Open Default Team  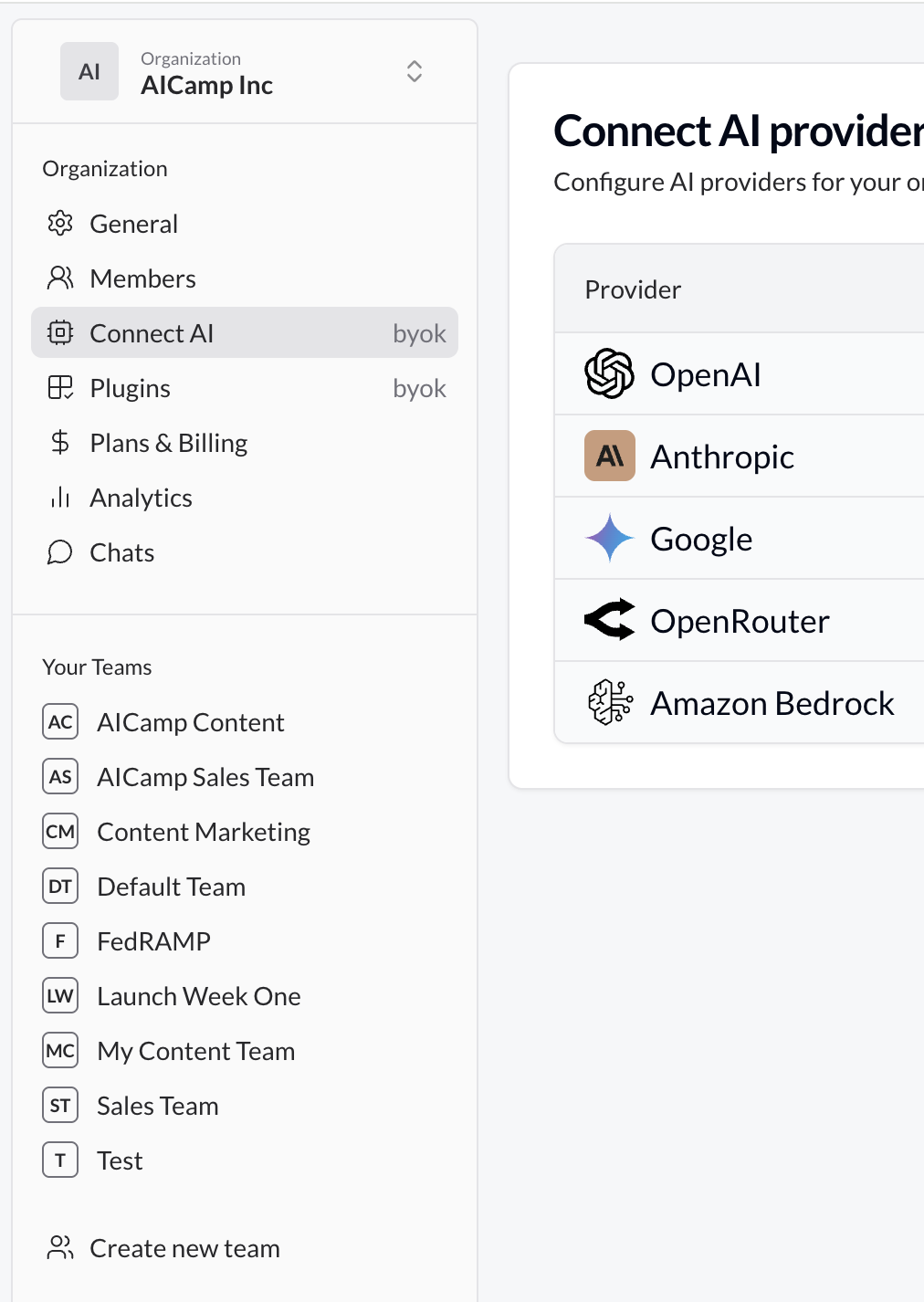pyautogui.click(x=245, y=887)
